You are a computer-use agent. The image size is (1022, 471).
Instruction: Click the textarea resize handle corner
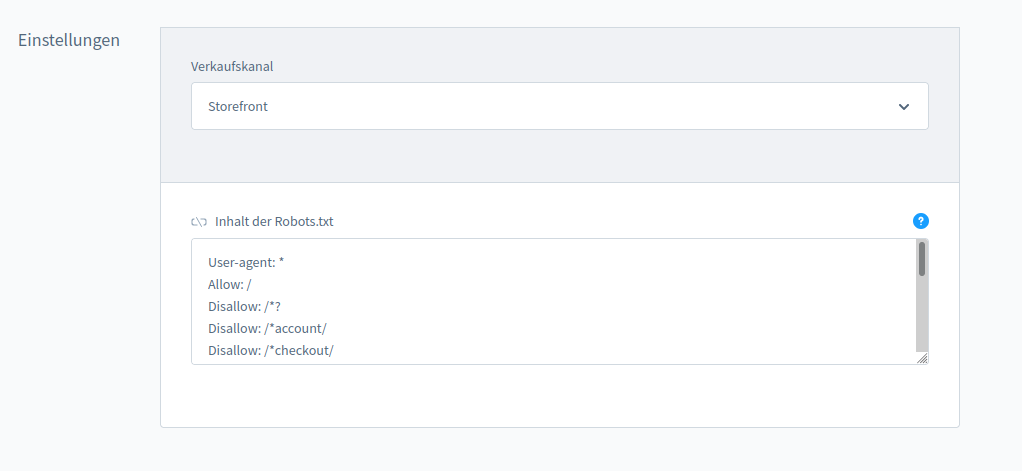922,358
